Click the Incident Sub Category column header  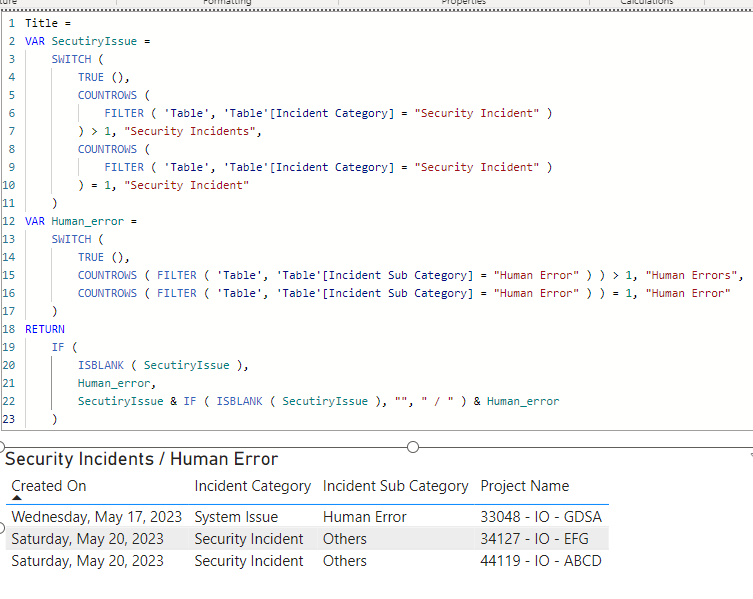click(x=395, y=486)
